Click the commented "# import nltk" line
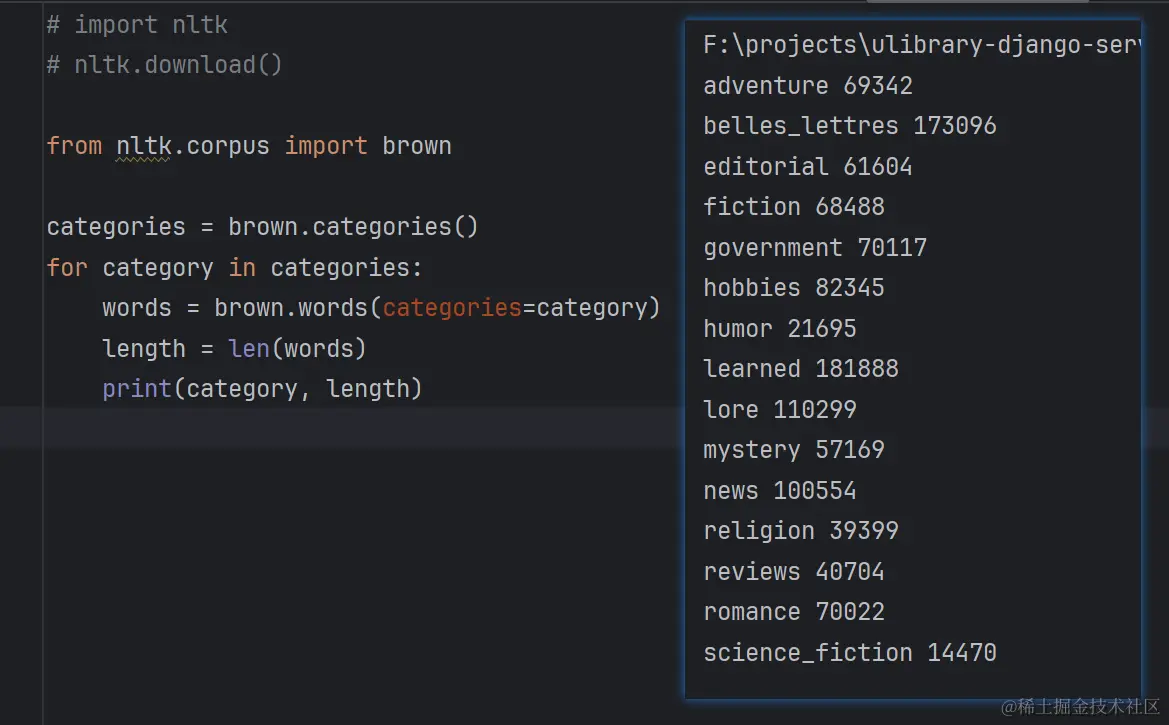 click(x=137, y=24)
